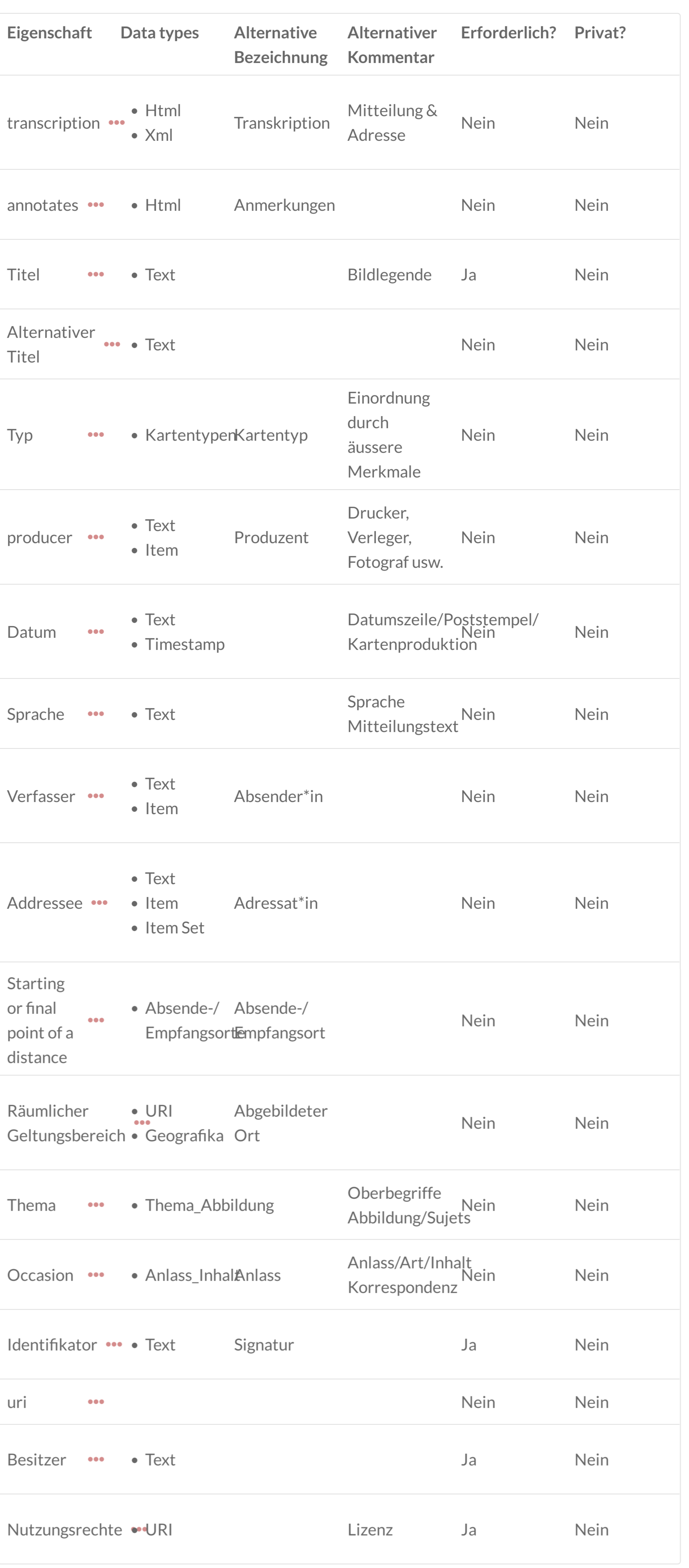
Task: Show more info for Alternativer Titel property
Action: click(x=112, y=344)
